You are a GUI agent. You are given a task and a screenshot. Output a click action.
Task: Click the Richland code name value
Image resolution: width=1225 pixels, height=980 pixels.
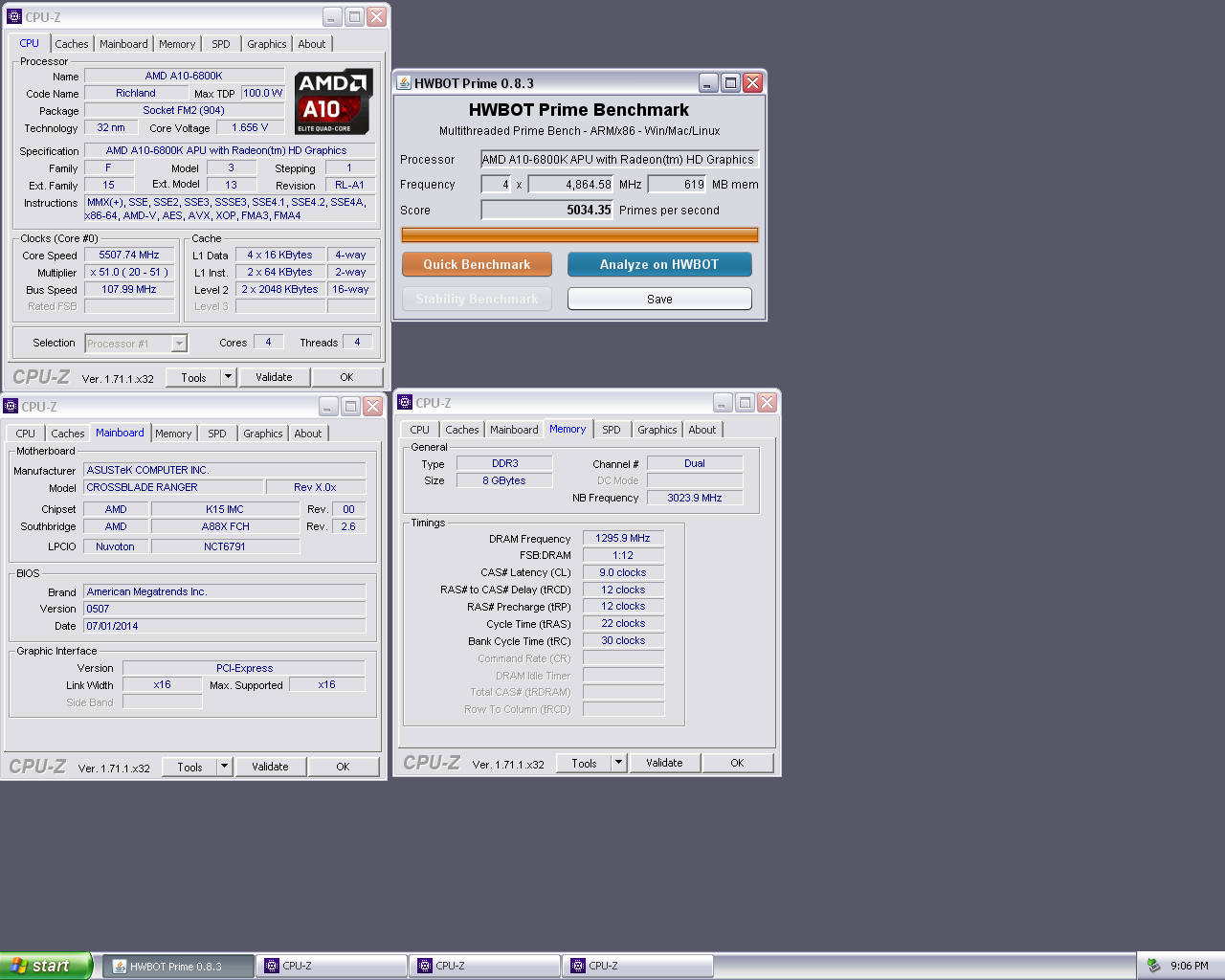[x=136, y=94]
